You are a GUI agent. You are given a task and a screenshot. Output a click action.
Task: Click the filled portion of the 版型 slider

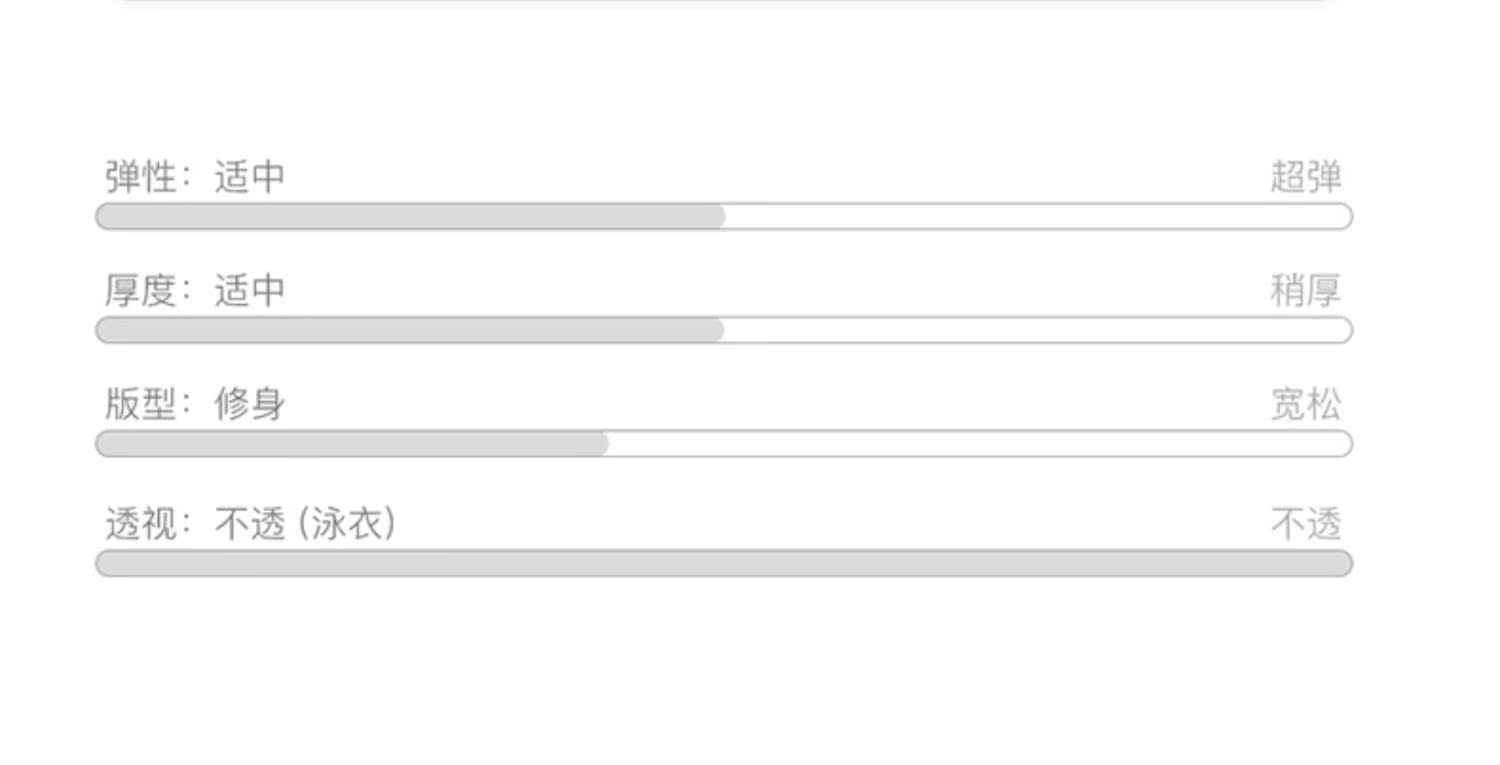352,444
